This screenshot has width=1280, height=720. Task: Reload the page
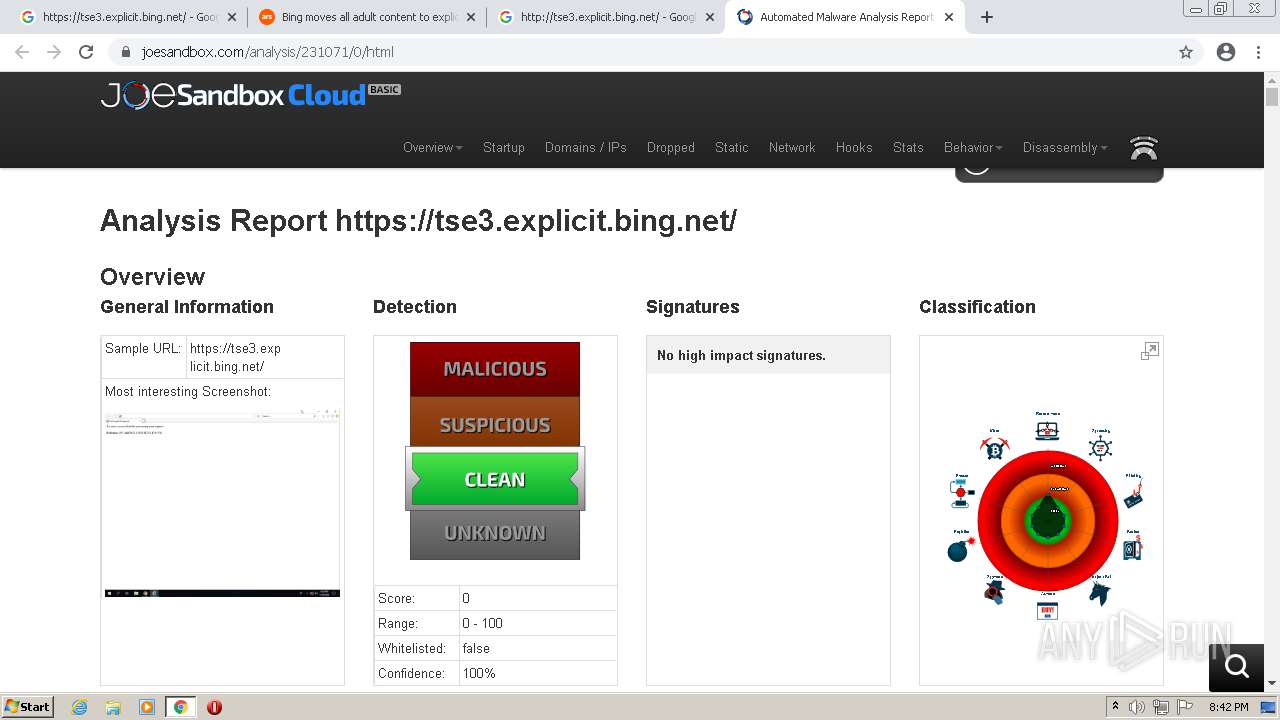[86, 52]
